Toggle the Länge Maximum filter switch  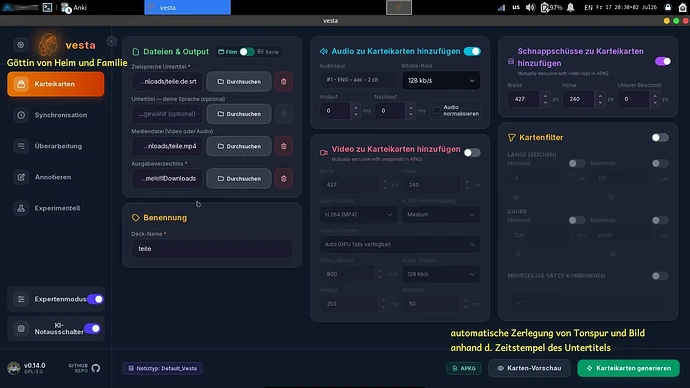pos(660,164)
